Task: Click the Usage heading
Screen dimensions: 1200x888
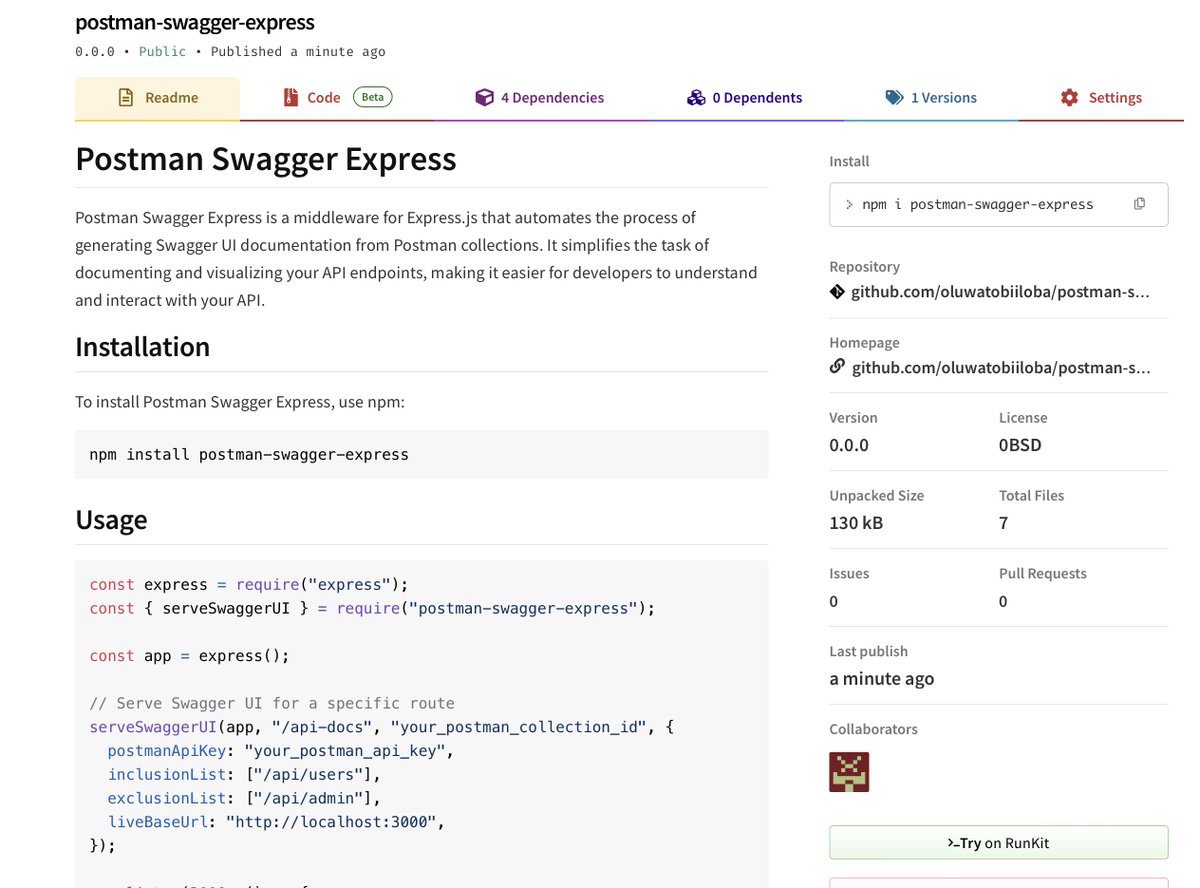Action: [111, 520]
